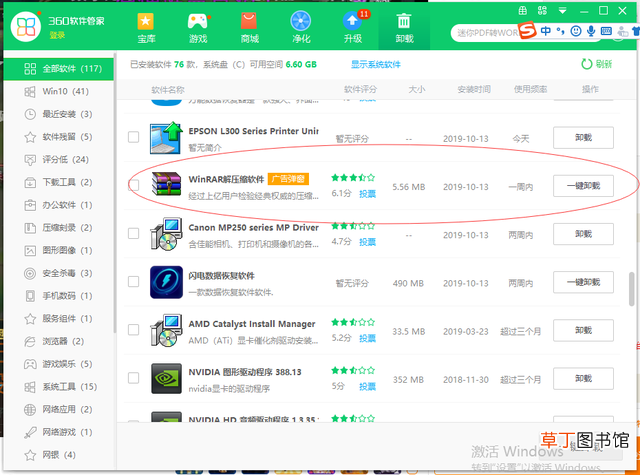
Task: Check the NVIDIA 图形驱动程序 388.13 checkbox
Action: pos(133,378)
